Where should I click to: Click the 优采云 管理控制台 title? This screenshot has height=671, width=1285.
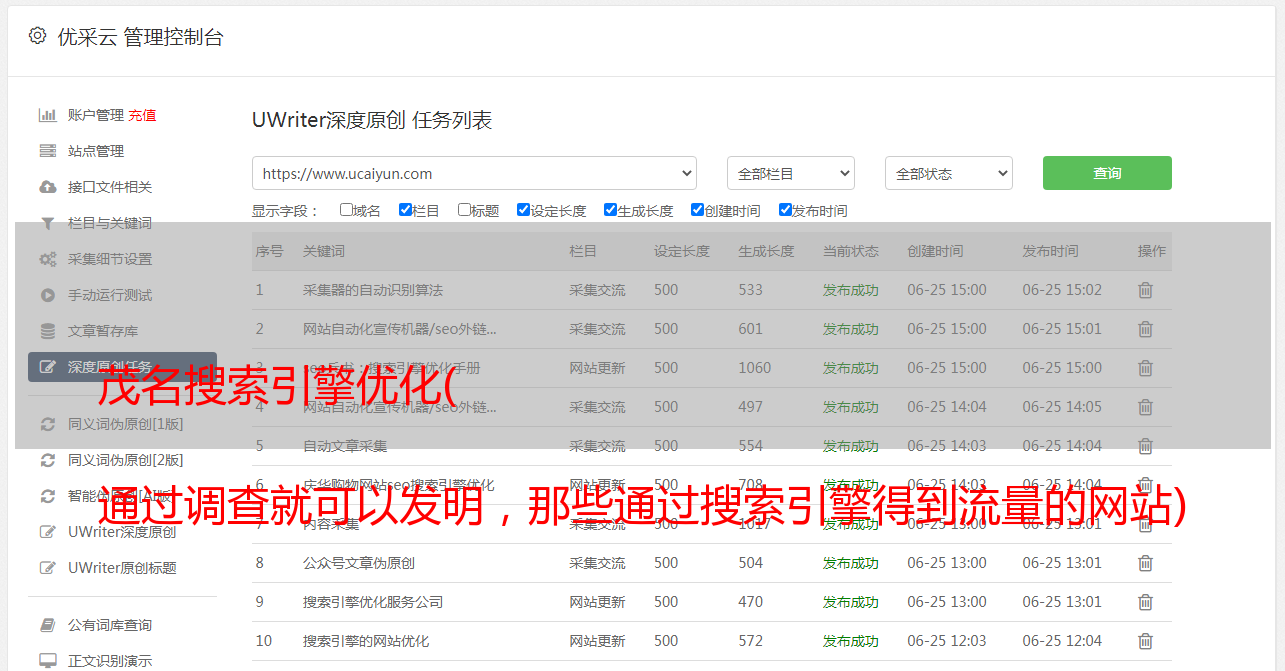pyautogui.click(x=141, y=37)
